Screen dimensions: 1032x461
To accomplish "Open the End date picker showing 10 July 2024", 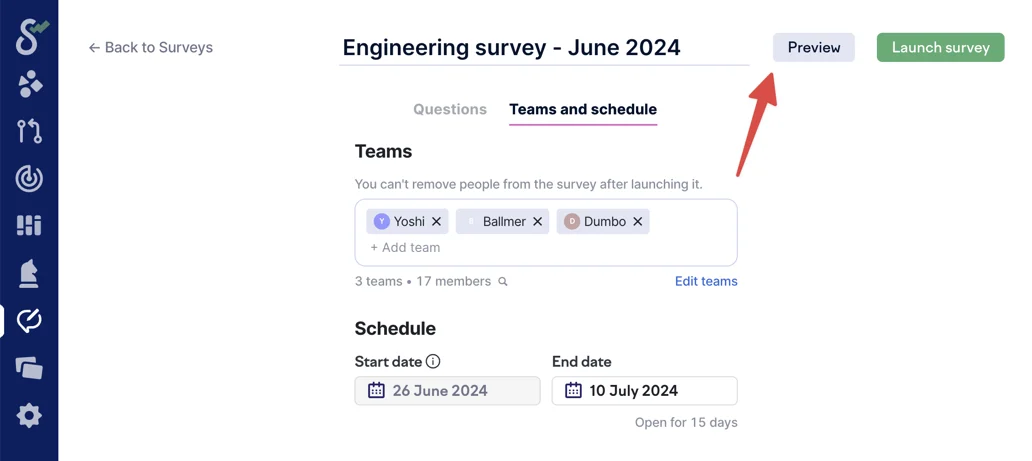I will 644,391.
